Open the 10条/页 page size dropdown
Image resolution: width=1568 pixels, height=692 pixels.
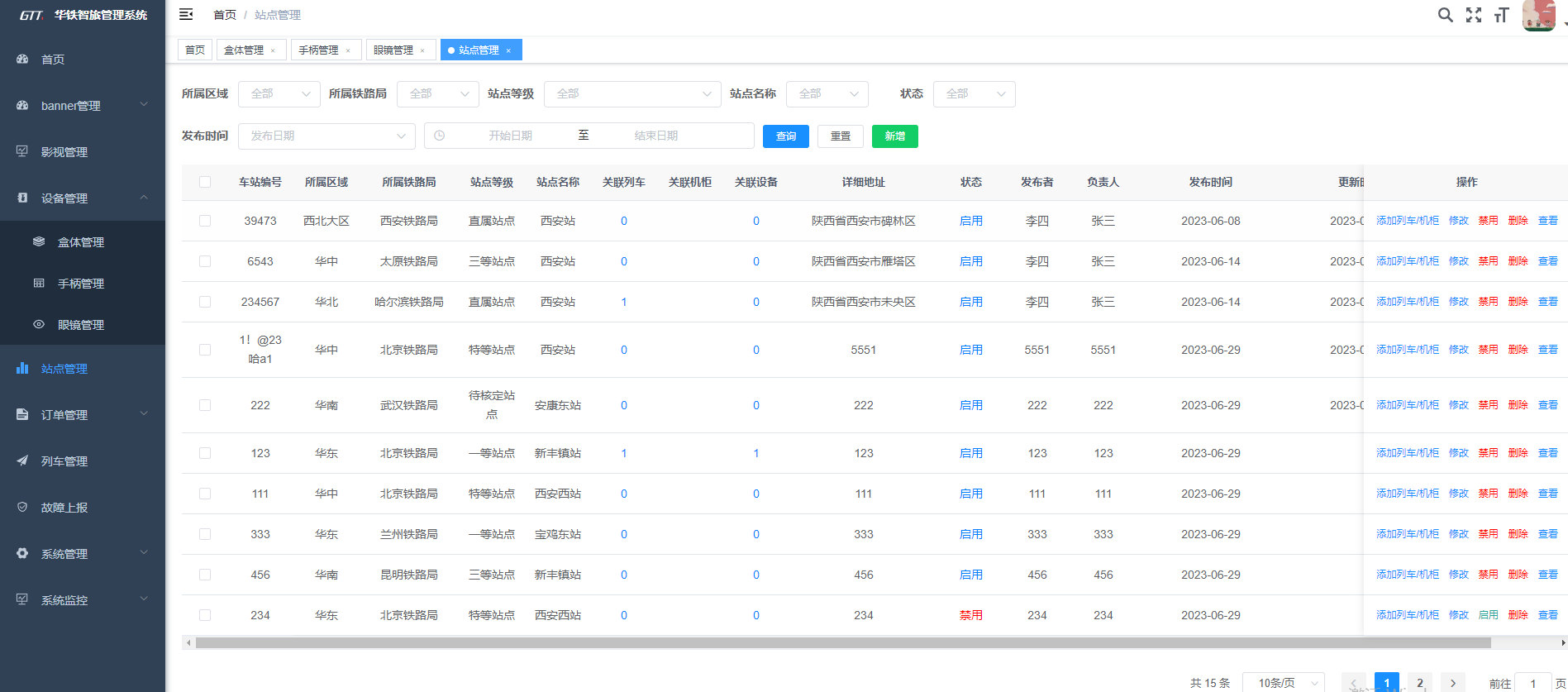(x=1284, y=683)
